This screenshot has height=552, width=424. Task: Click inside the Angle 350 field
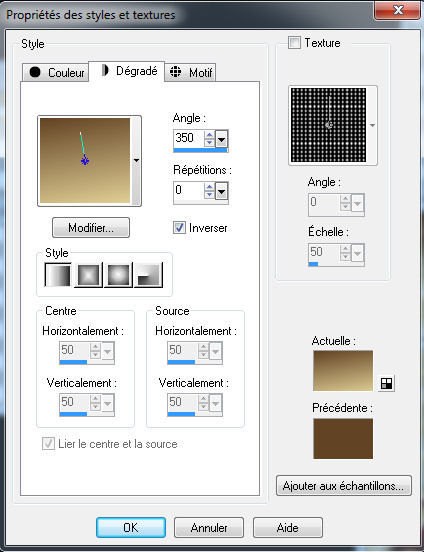(189, 138)
